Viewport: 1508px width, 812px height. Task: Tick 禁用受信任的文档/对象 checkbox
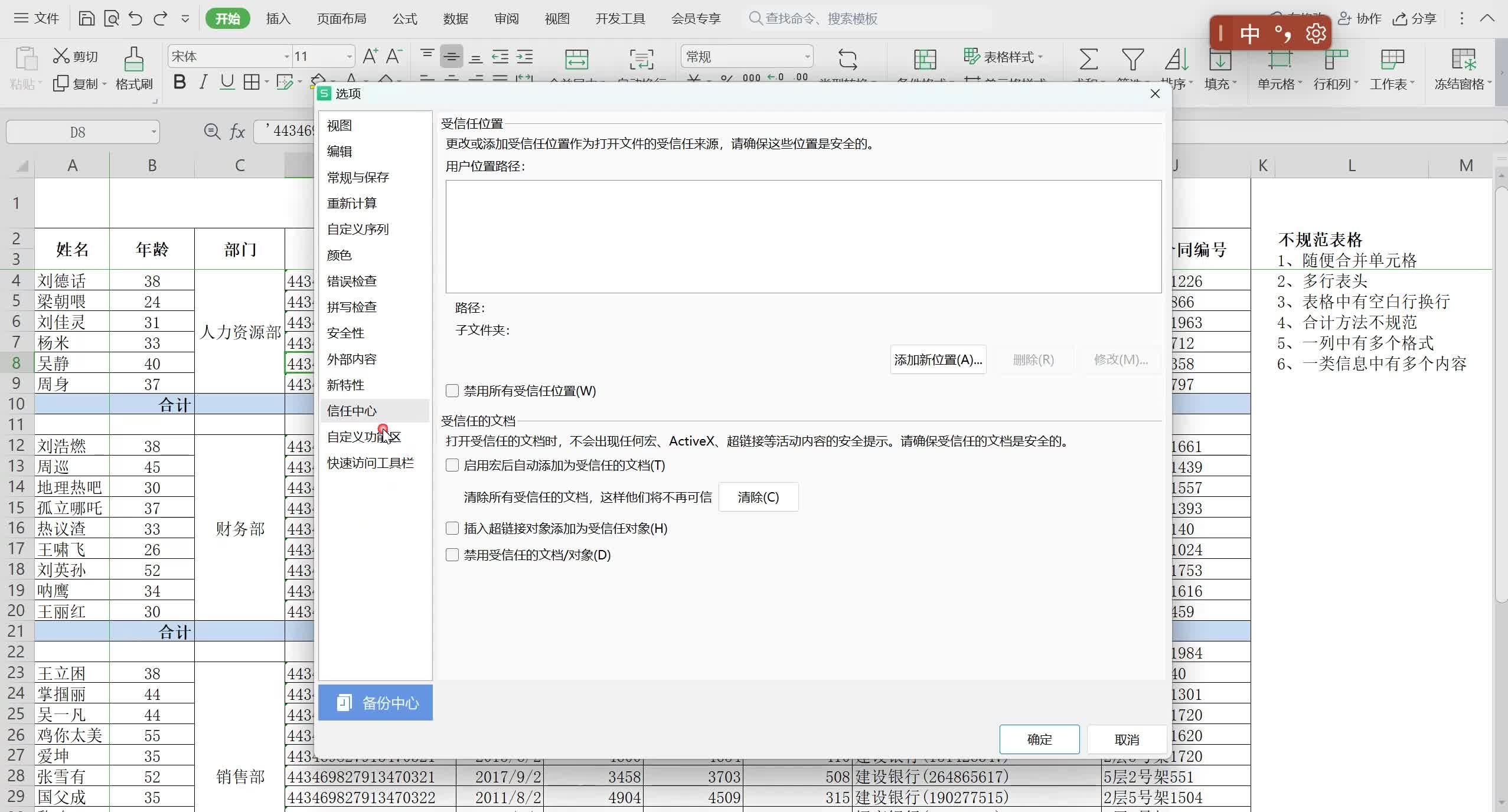tap(452, 555)
